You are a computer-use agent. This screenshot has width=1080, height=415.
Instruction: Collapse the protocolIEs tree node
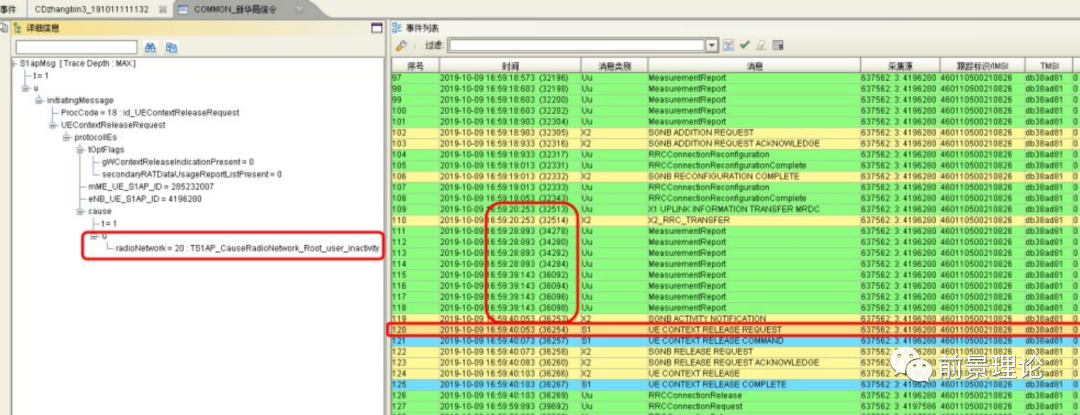(x=66, y=137)
